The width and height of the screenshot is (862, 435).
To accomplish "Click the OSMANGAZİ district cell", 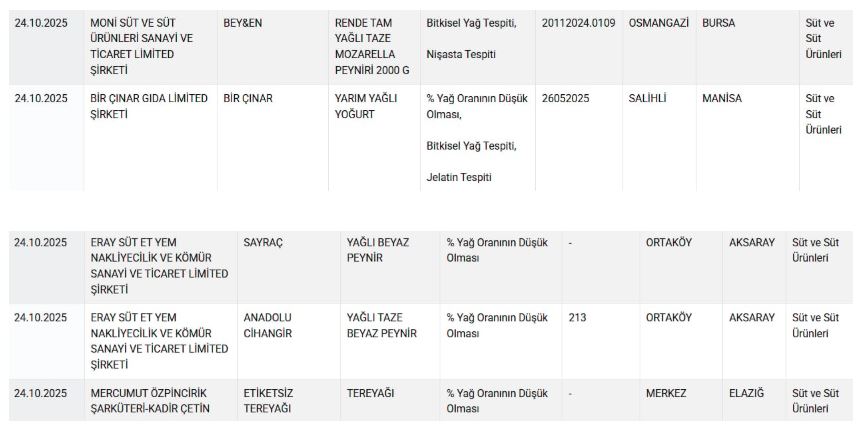I will pyautogui.click(x=659, y=23).
